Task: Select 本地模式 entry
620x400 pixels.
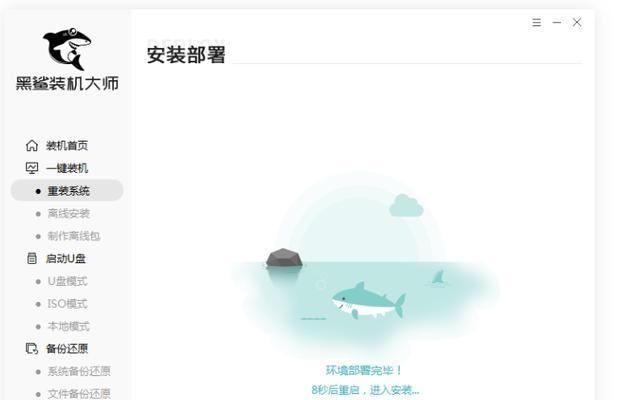Action: (68, 326)
